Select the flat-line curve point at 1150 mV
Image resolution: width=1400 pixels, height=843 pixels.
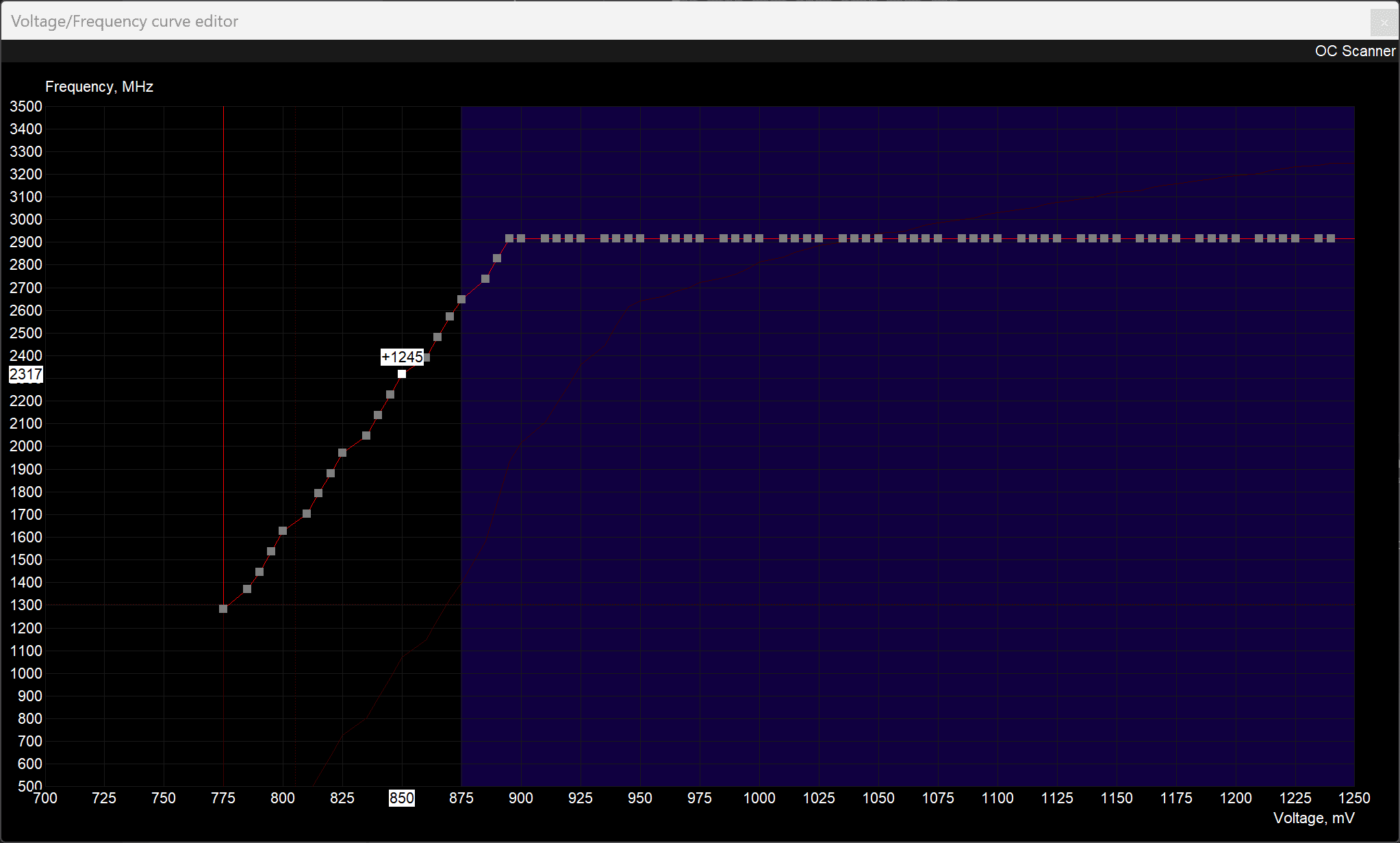coord(1117,238)
